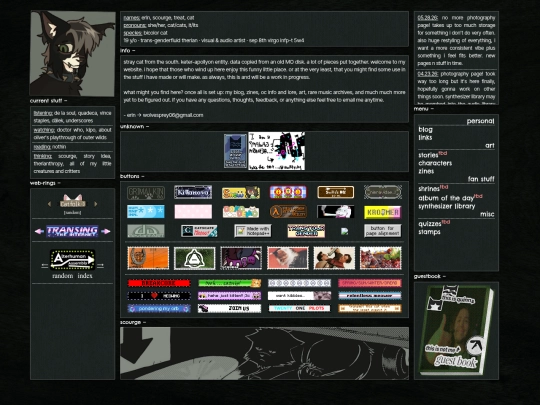Screen dimensions: 540x405
Task: Click the pink polka-dot blank button
Action: pos(193,211)
